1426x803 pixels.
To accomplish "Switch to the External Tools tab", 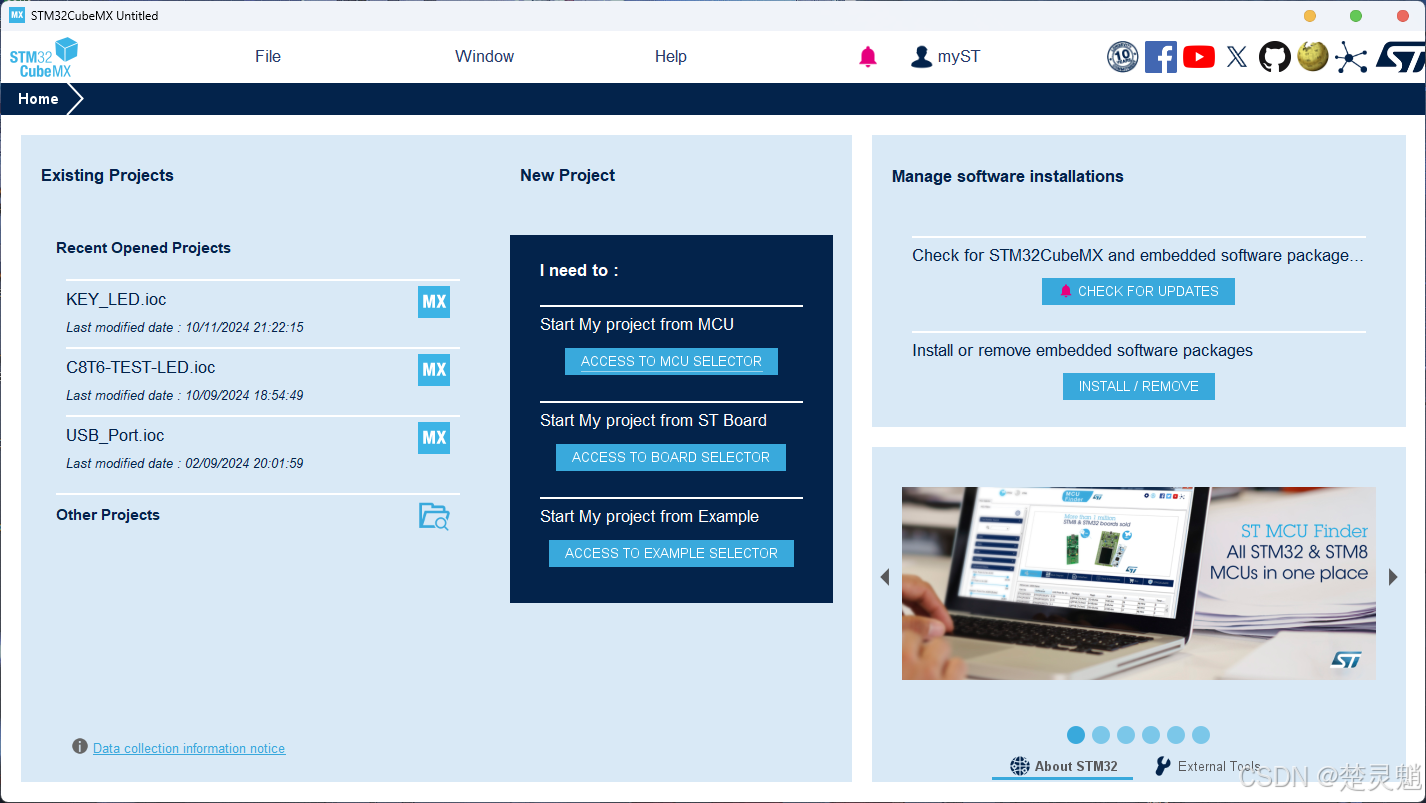I will [1207, 766].
